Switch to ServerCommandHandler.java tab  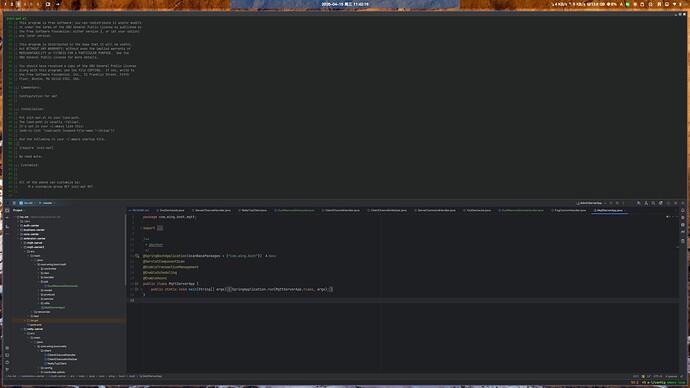[x=435, y=211]
